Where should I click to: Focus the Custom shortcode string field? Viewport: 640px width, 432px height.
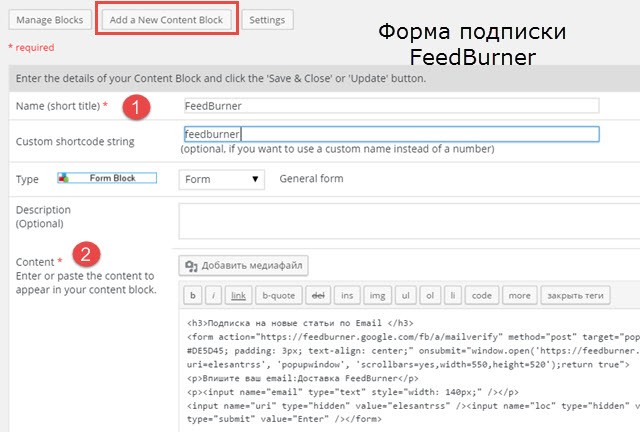pos(391,134)
